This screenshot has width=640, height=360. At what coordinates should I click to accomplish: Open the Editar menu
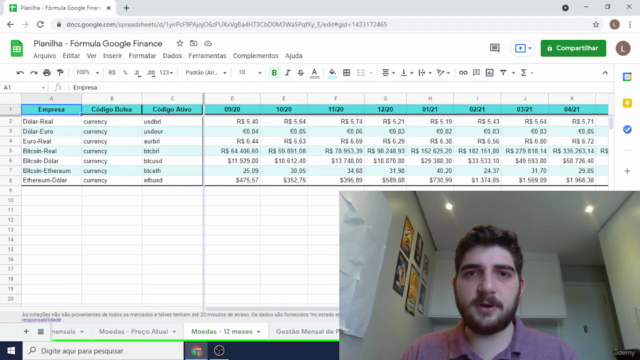(71, 56)
